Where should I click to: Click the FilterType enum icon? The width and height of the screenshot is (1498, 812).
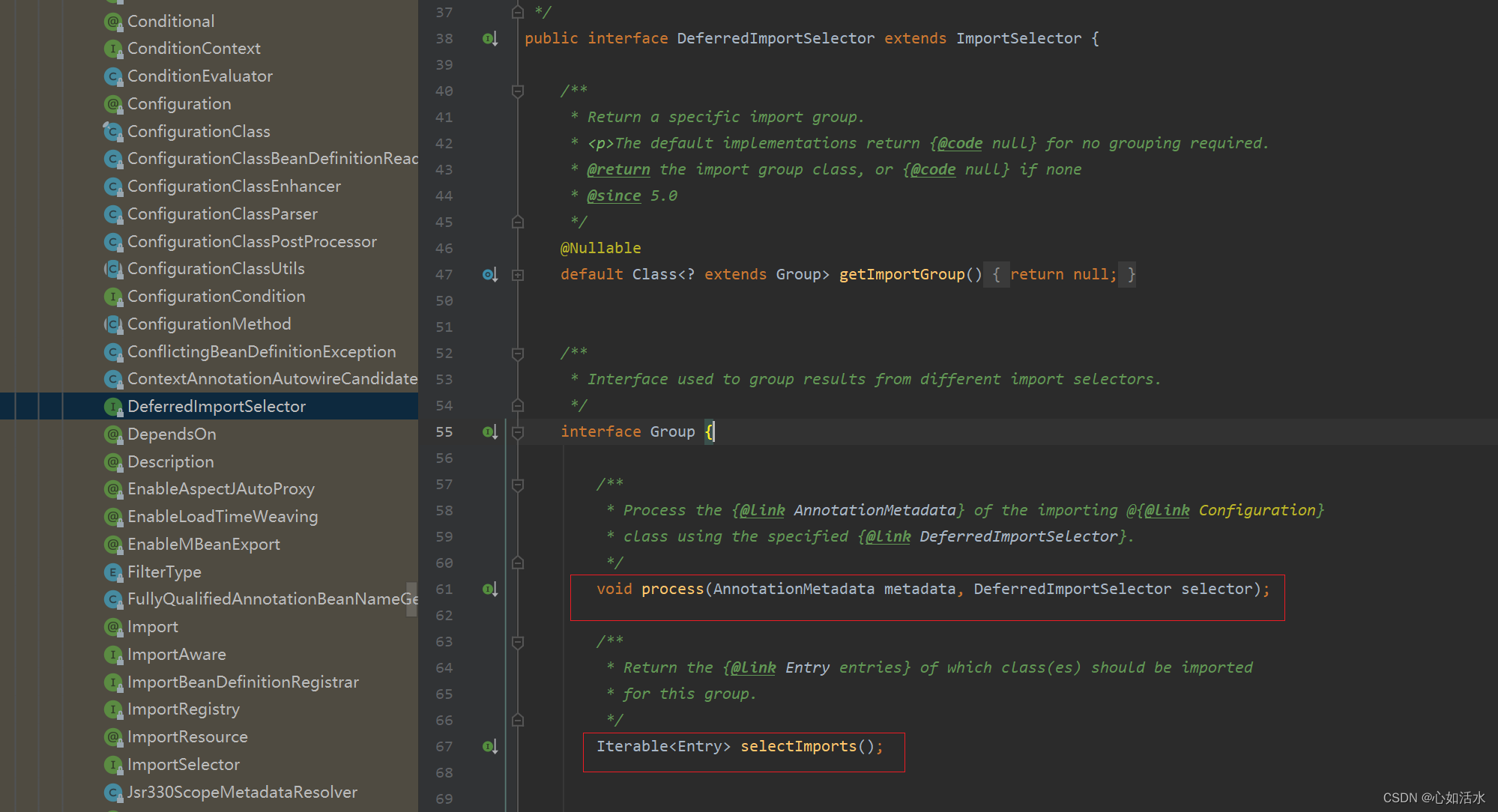pyautogui.click(x=113, y=572)
